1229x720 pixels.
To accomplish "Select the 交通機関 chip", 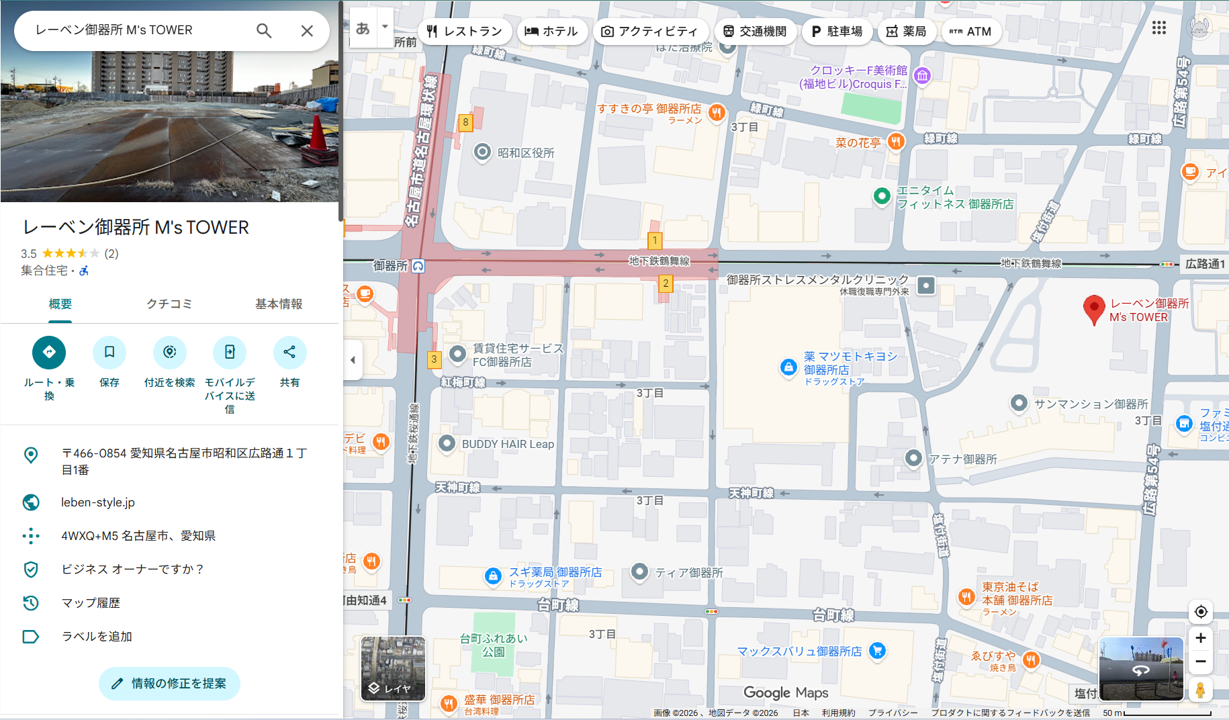I will (755, 31).
